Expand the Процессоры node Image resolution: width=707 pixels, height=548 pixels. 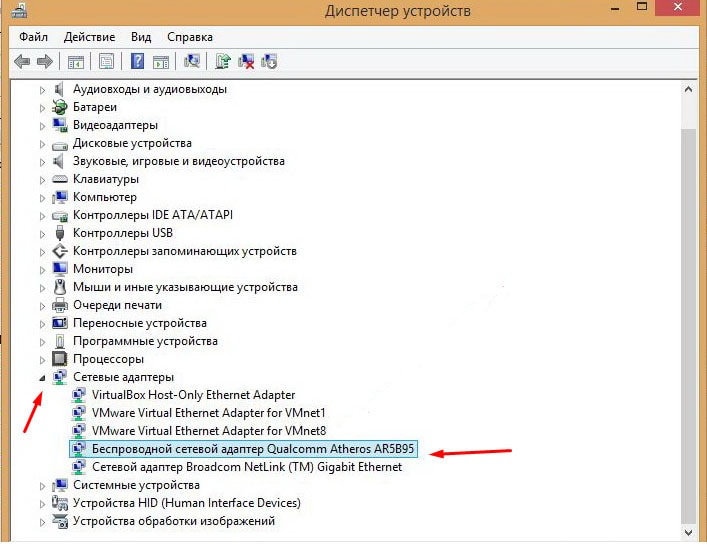pyautogui.click(x=42, y=360)
